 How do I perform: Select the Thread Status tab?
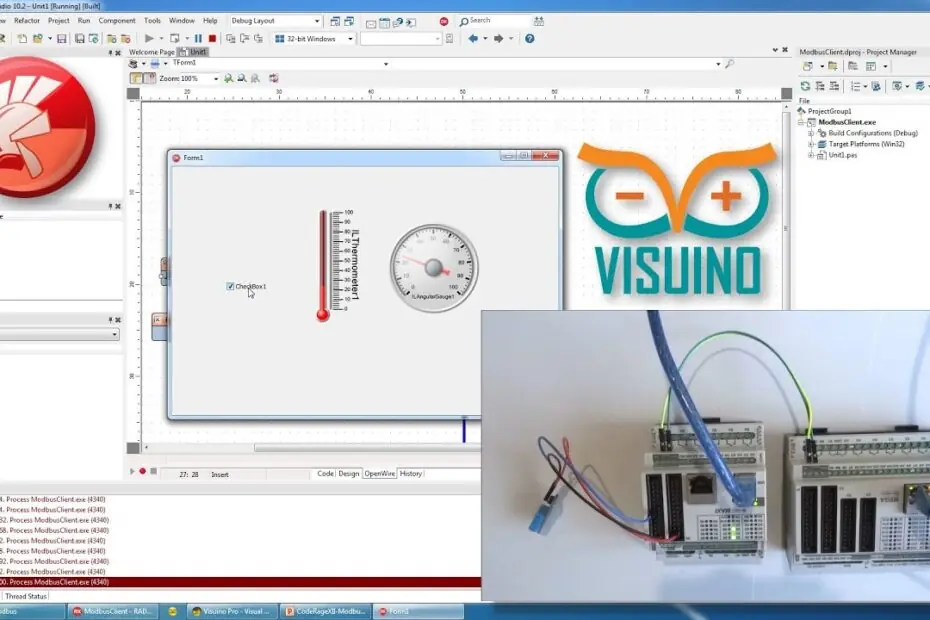26,596
